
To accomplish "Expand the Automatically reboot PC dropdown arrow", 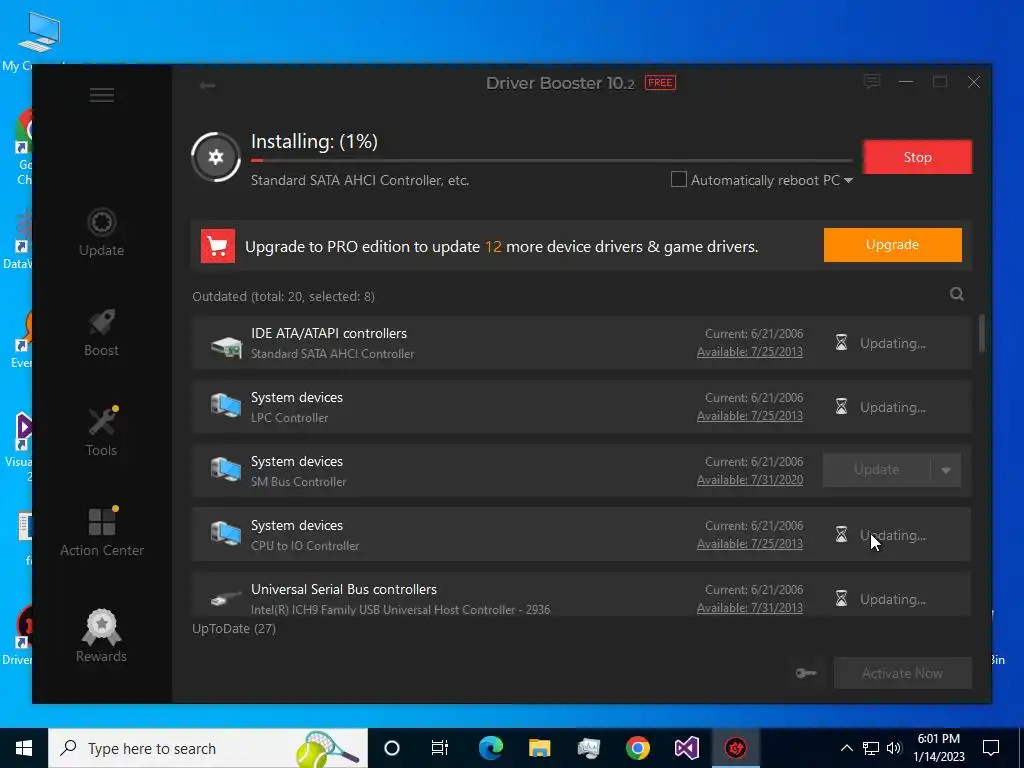I will 848,181.
